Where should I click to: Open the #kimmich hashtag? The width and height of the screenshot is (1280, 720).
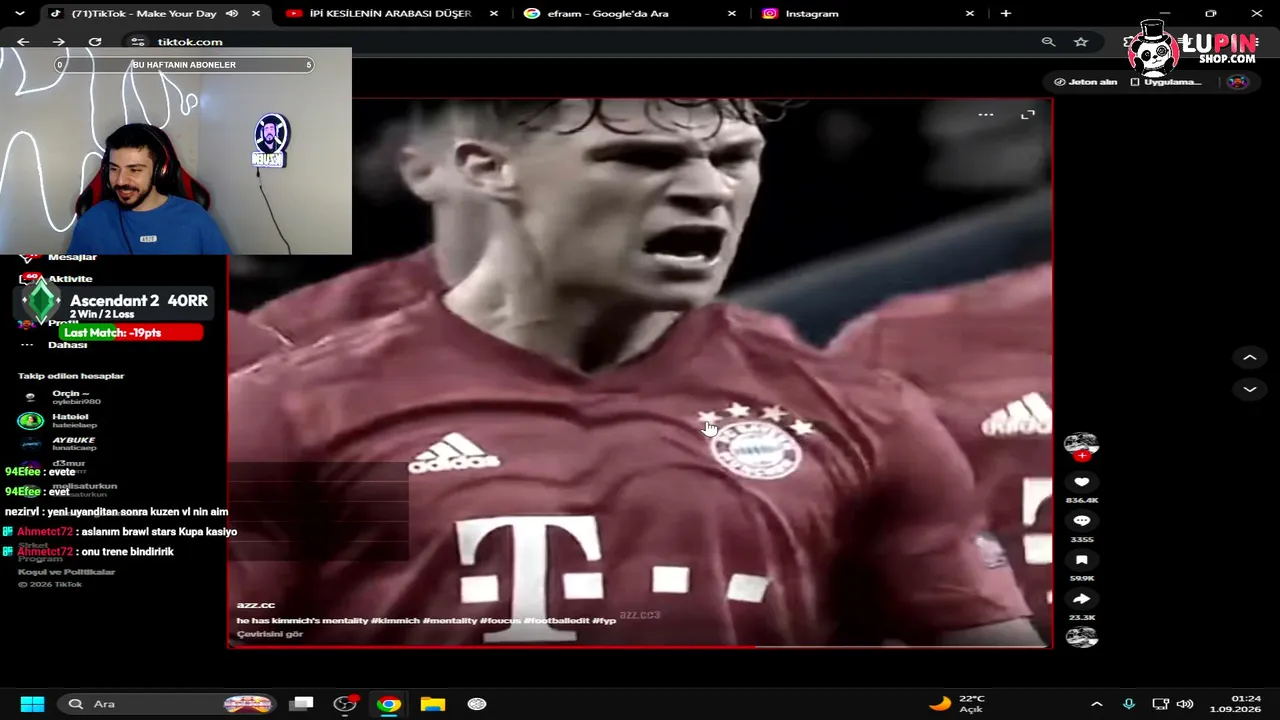(x=395, y=621)
